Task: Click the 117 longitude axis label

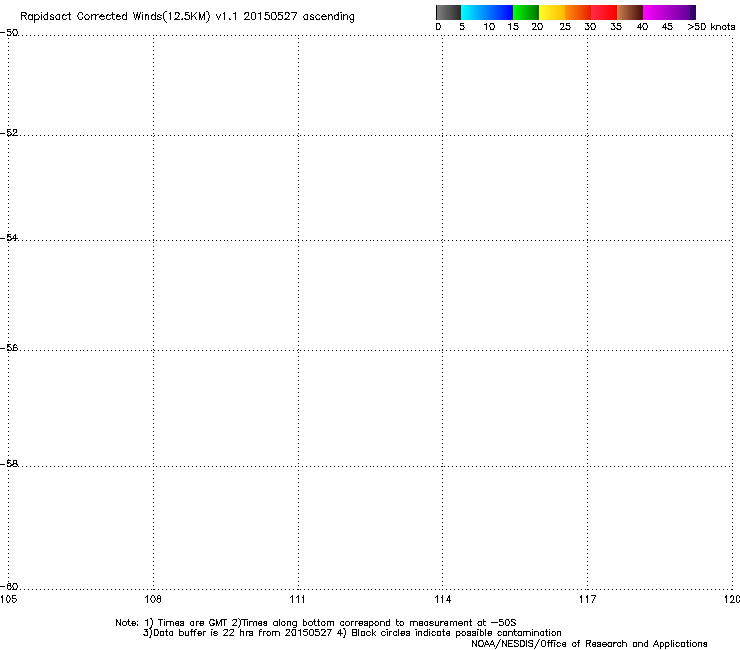Action: (587, 599)
